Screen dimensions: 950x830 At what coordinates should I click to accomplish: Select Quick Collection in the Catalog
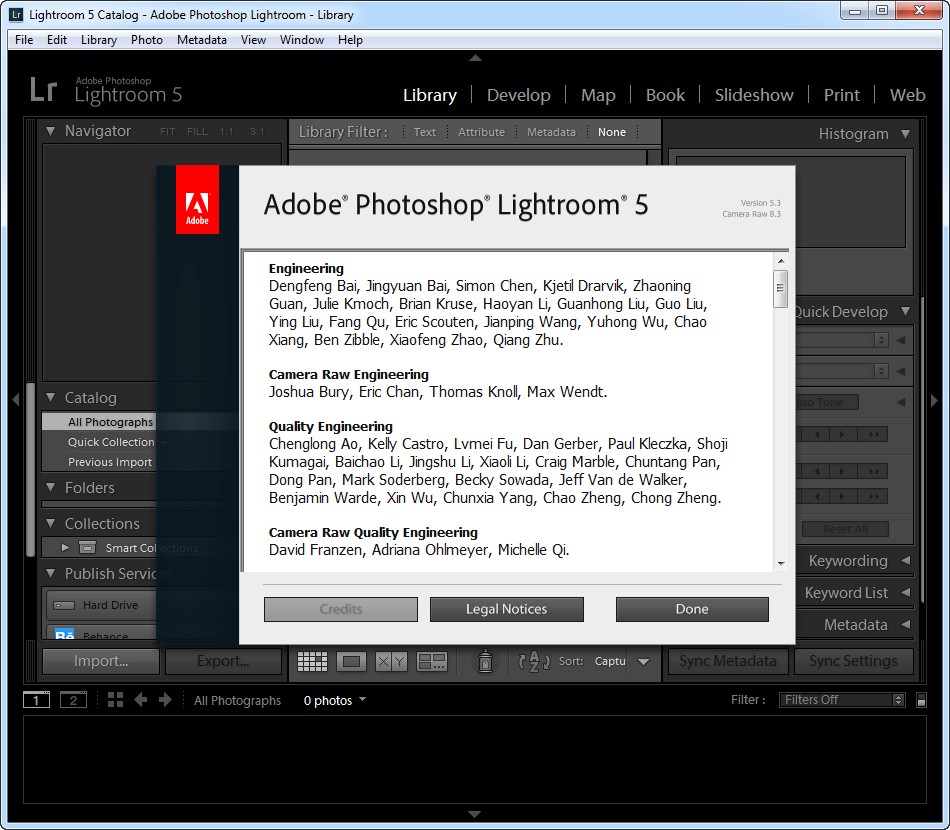coord(111,442)
